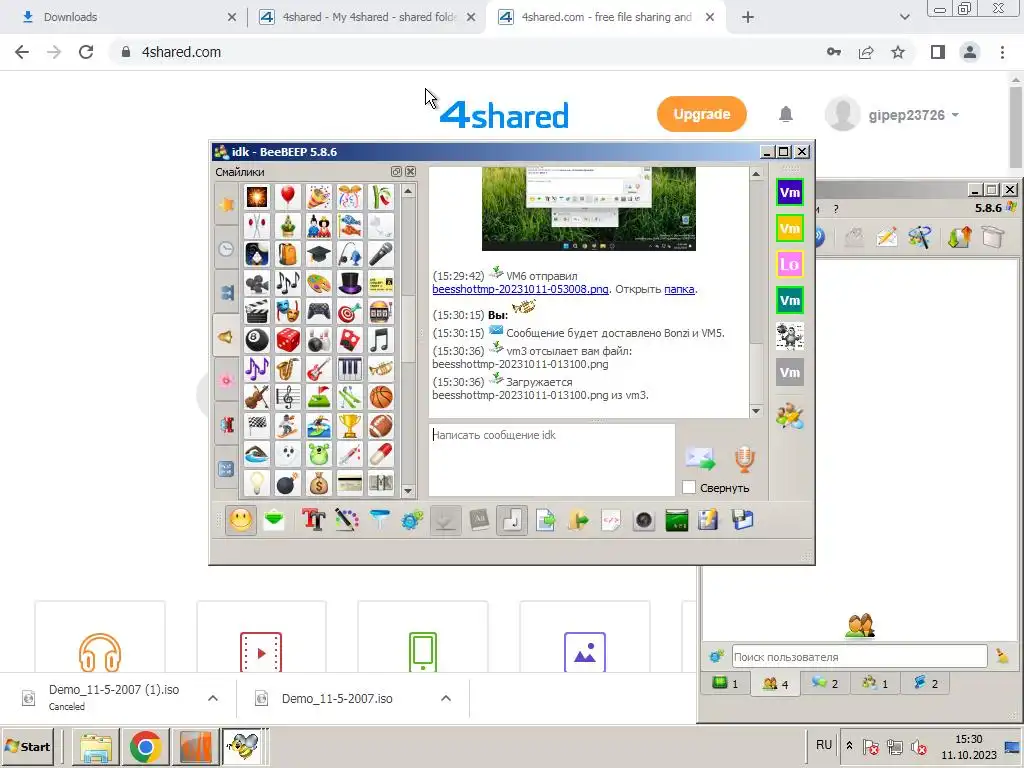Click the chat history scrollbar thumb
Image resolution: width=1024 pixels, height=768 pixels.
click(756, 373)
